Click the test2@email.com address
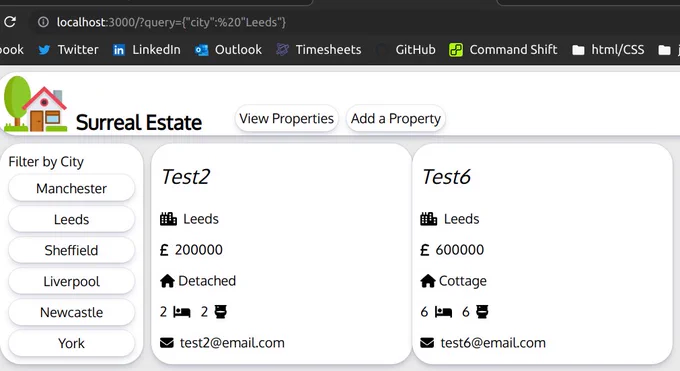The height and width of the screenshot is (371, 680). point(232,343)
